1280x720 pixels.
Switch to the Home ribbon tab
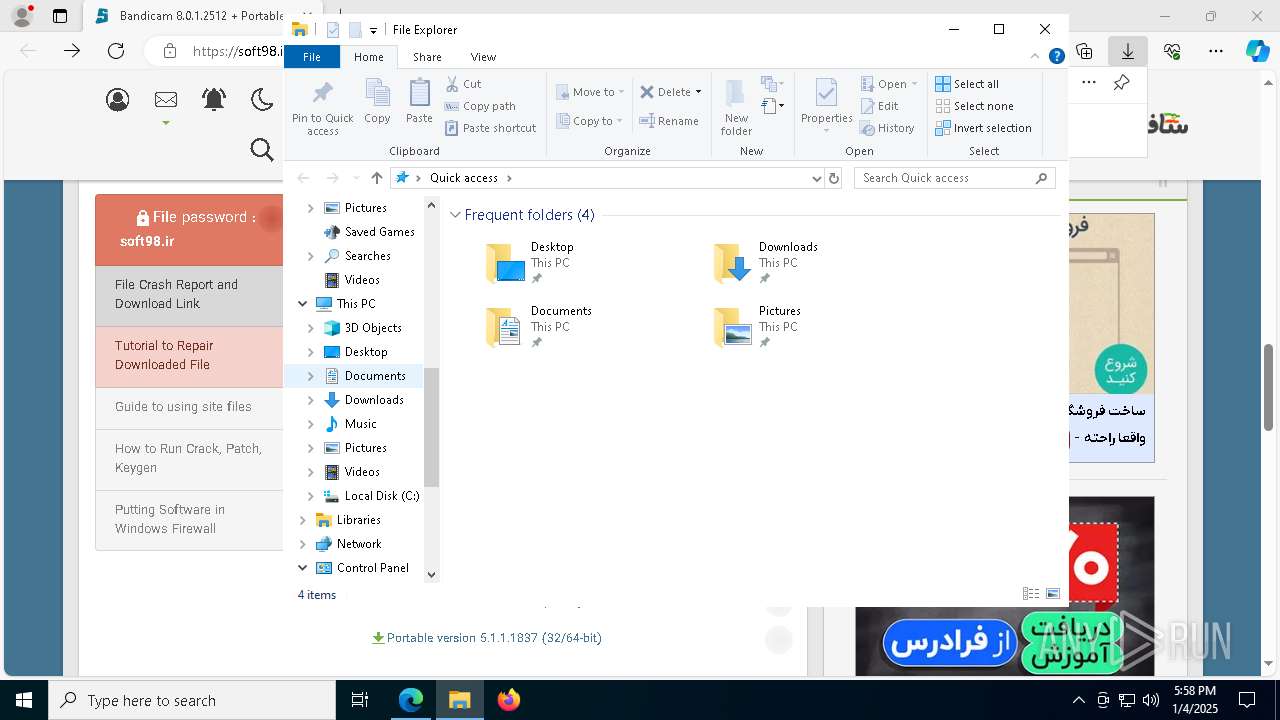pos(368,57)
